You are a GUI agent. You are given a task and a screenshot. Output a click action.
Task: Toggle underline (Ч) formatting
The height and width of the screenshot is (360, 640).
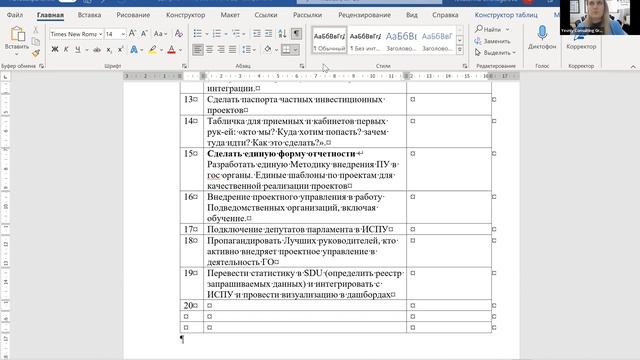[78, 50]
